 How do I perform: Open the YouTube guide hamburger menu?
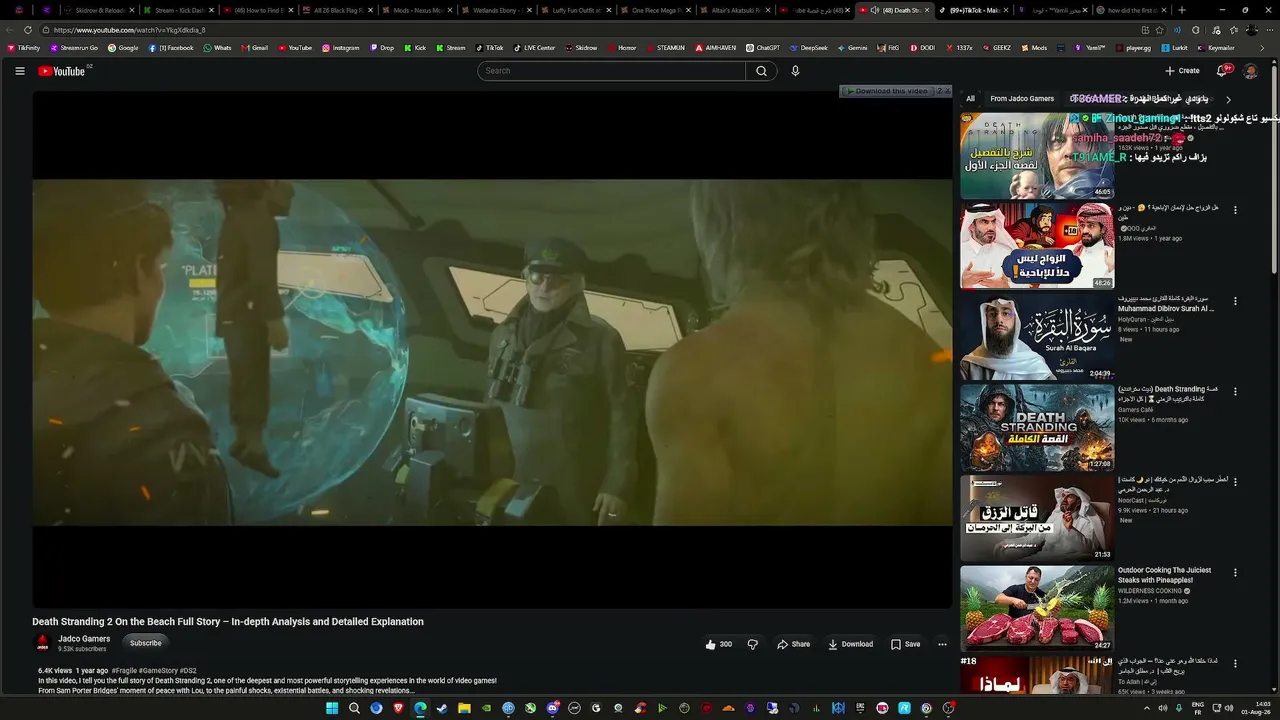[19, 71]
